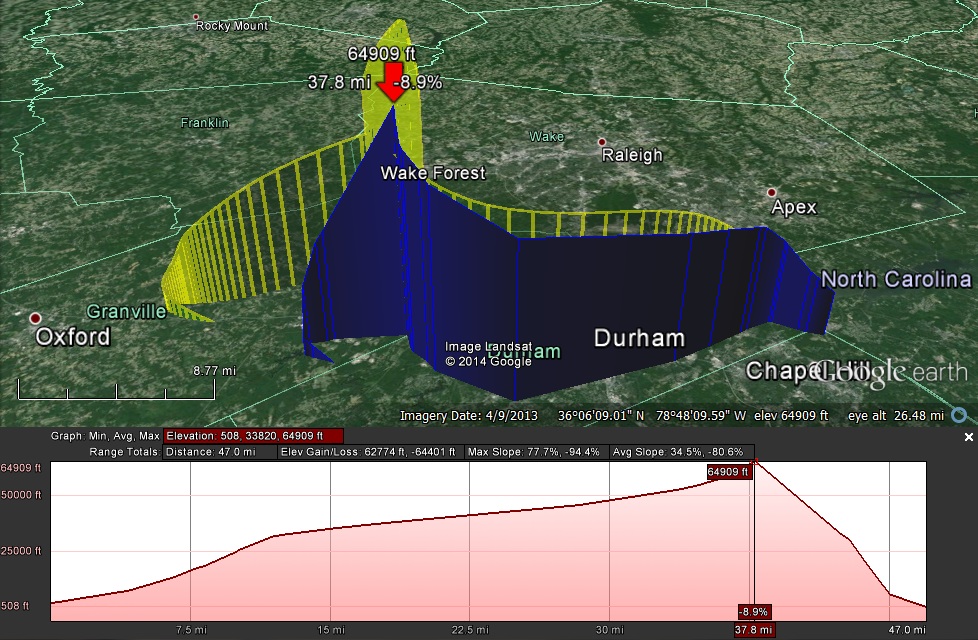
Task: Toggle the Elevation min/avg/max metric
Action: 254,436
